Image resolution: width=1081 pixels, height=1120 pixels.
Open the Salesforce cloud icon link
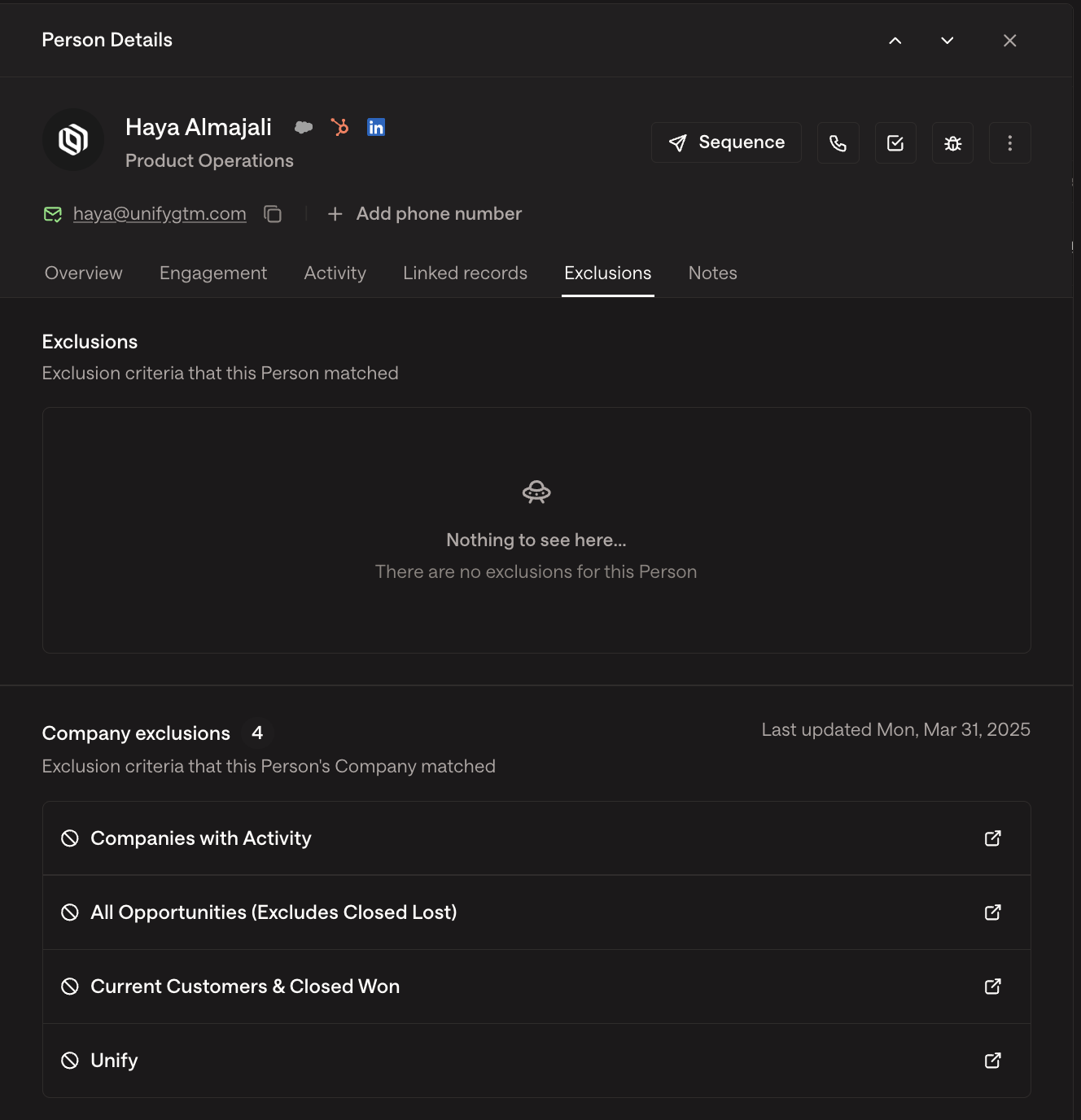point(304,127)
